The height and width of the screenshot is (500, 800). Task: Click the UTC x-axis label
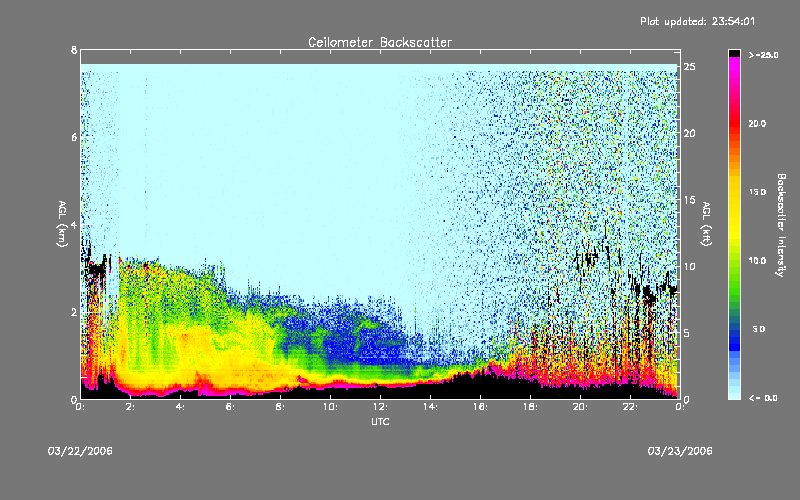coord(379,423)
